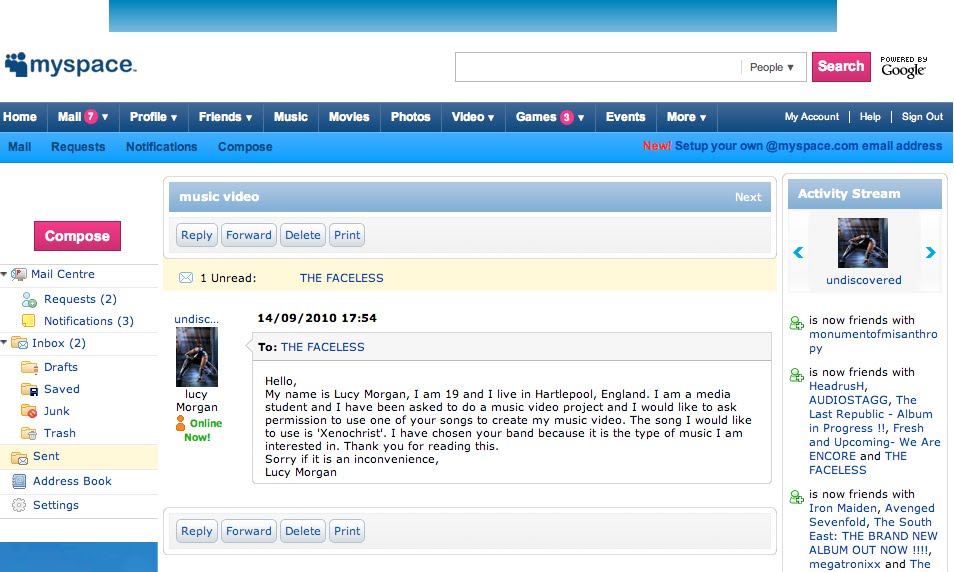
Task: Click the Powered by Google logo
Action: [x=904, y=67]
